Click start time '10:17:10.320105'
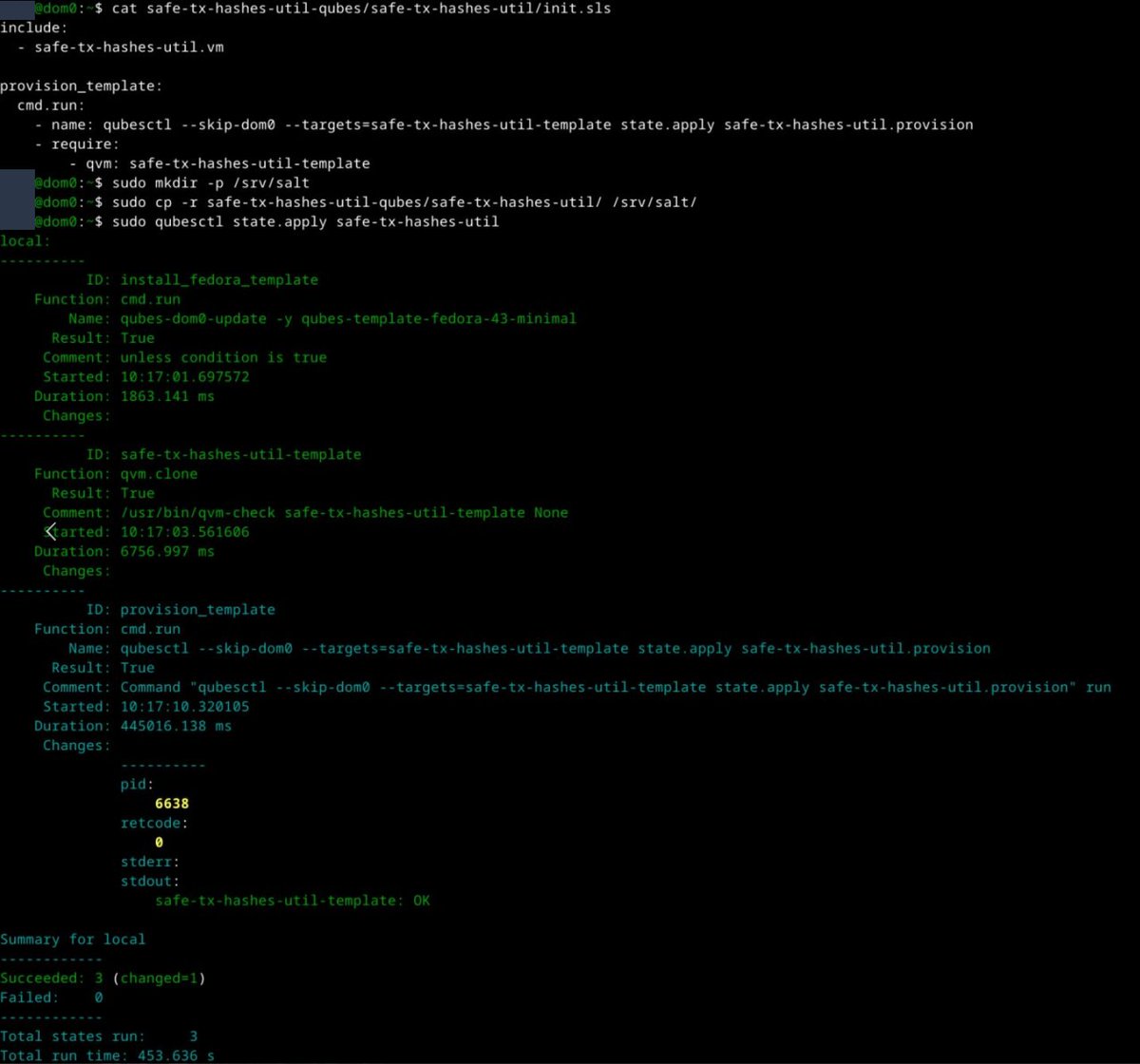Viewport: 1140px width, 1064px height. pos(185,707)
